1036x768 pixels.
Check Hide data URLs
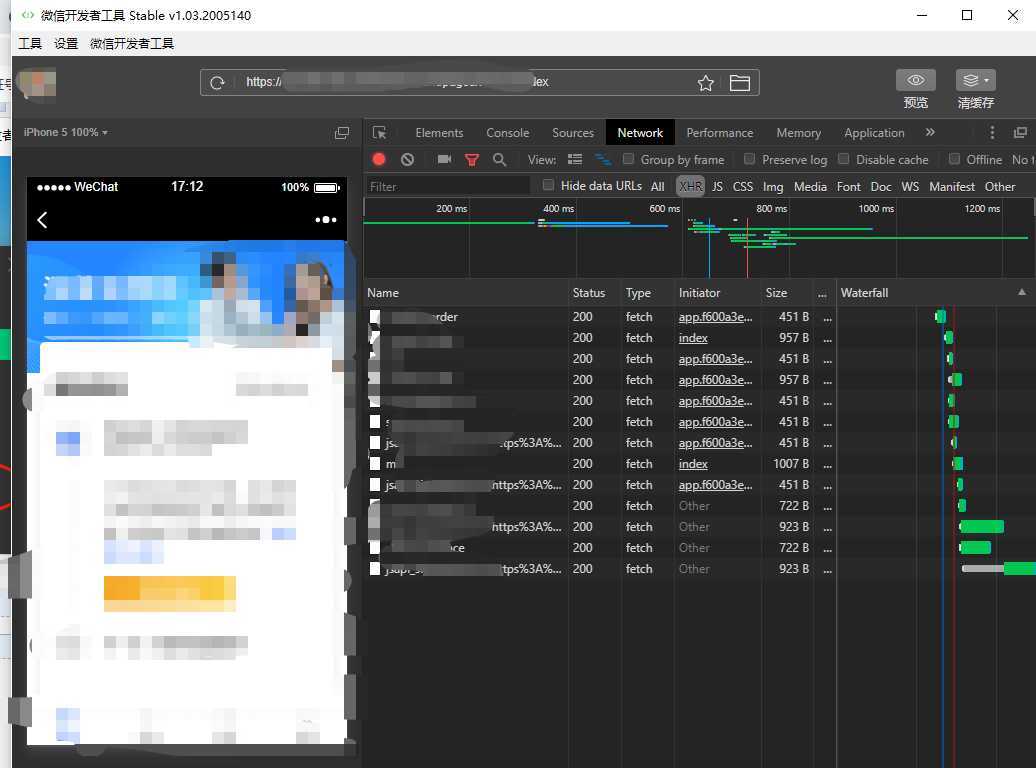click(548, 185)
